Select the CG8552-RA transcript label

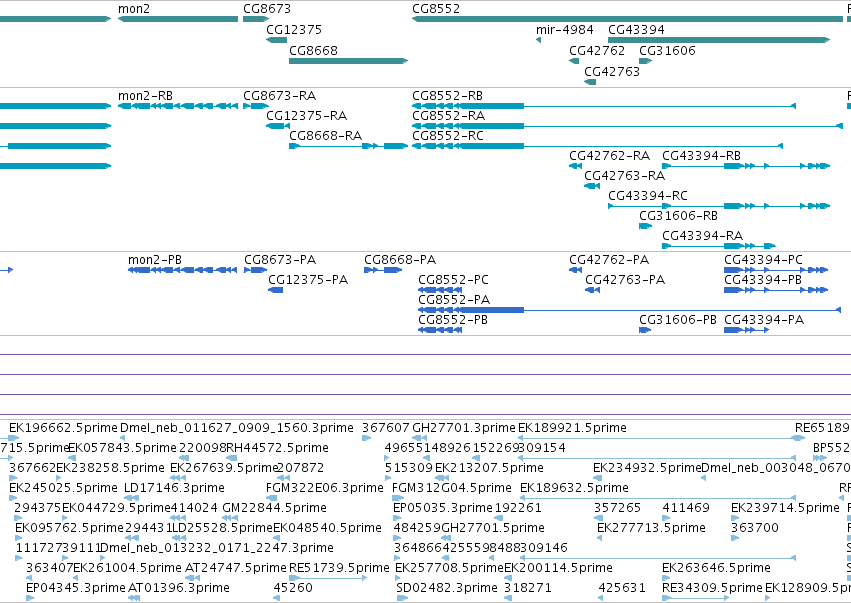pos(448,116)
